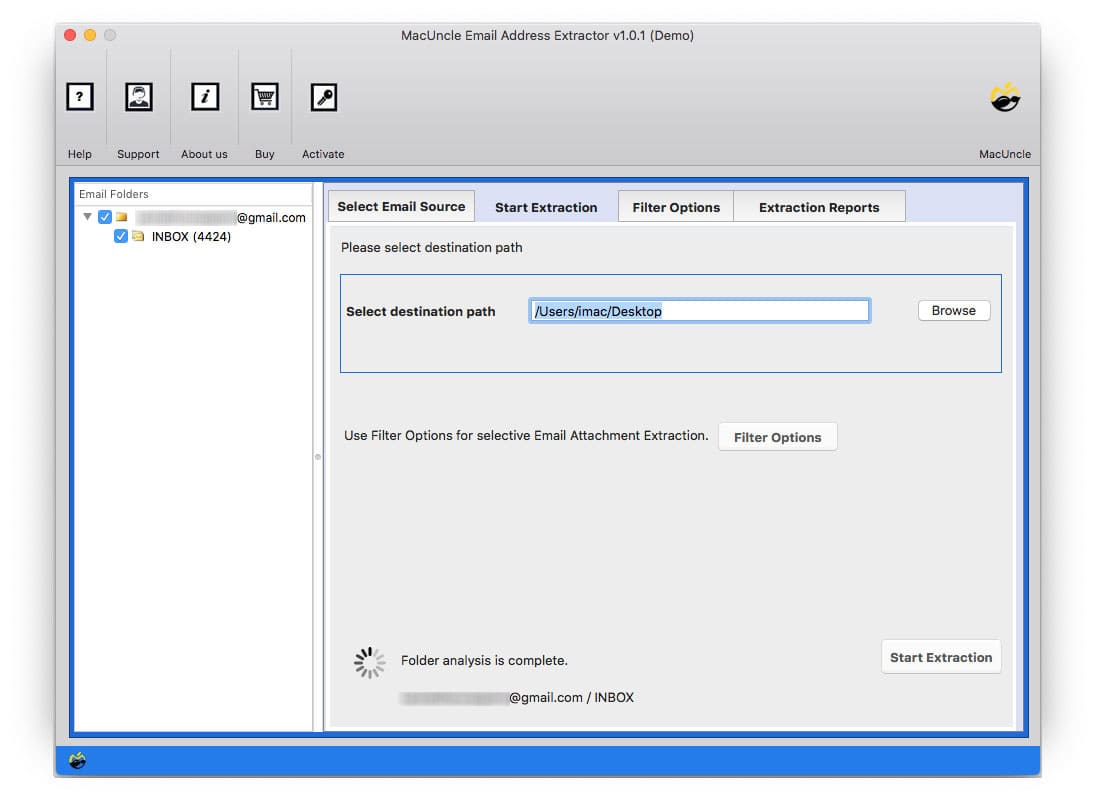Click the MacUncle logo at top right
Image resolution: width=1096 pixels, height=799 pixels.
1005,96
